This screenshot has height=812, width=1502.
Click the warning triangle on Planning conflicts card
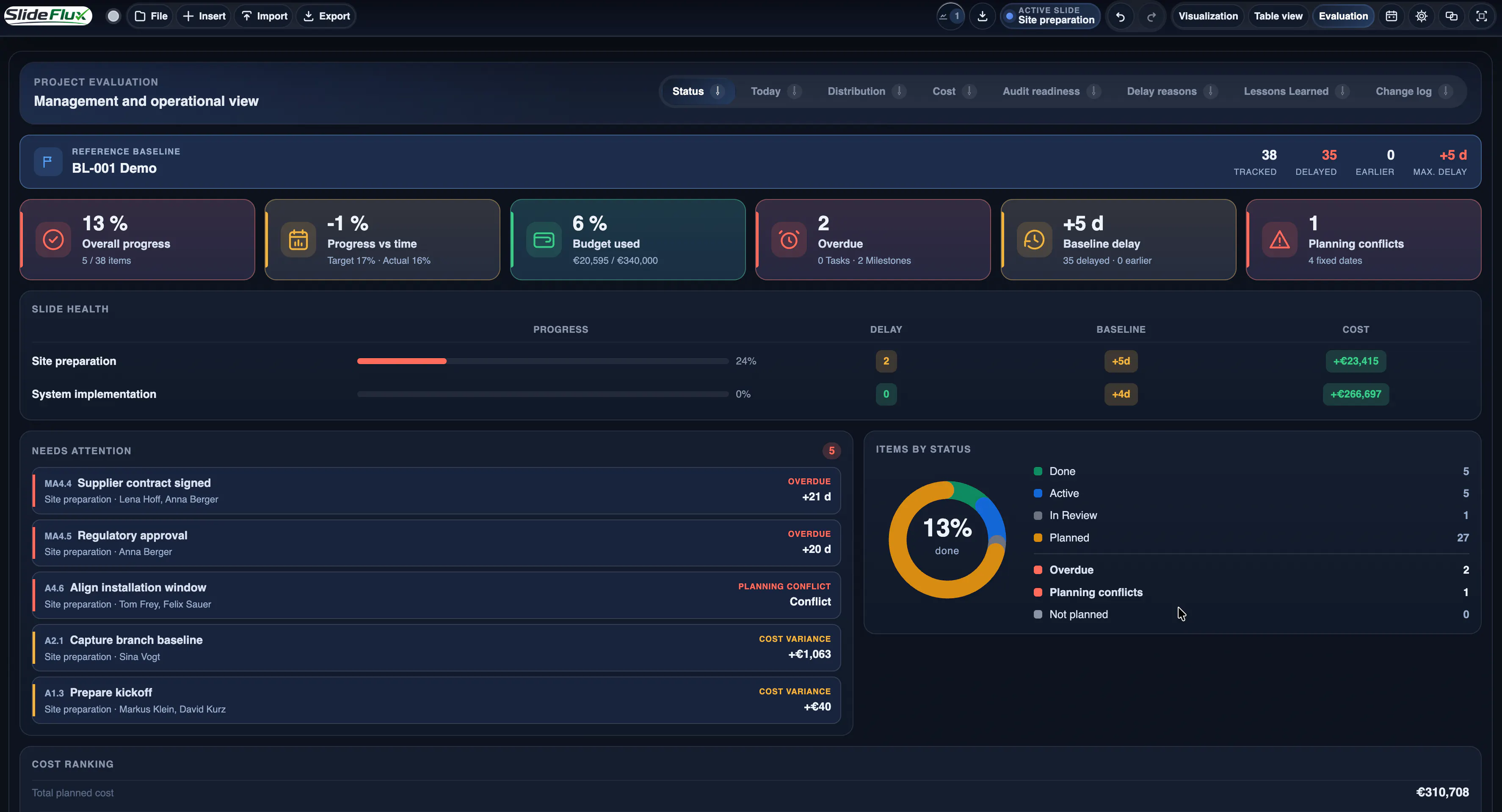(x=1279, y=240)
